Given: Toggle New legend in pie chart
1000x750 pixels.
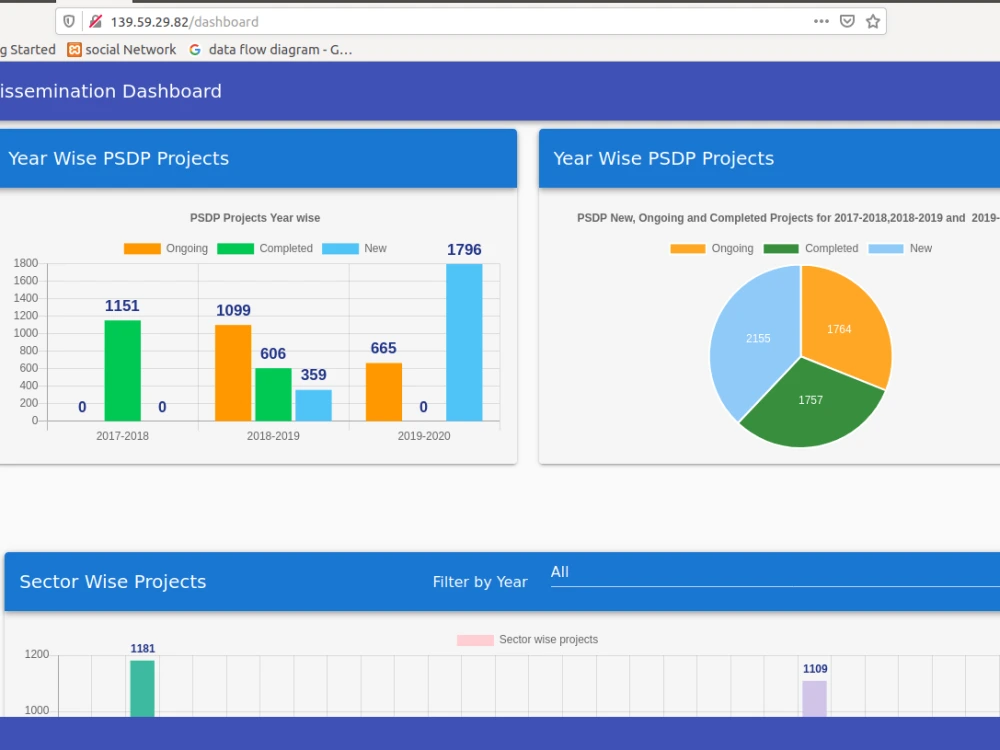Looking at the screenshot, I should coord(901,248).
